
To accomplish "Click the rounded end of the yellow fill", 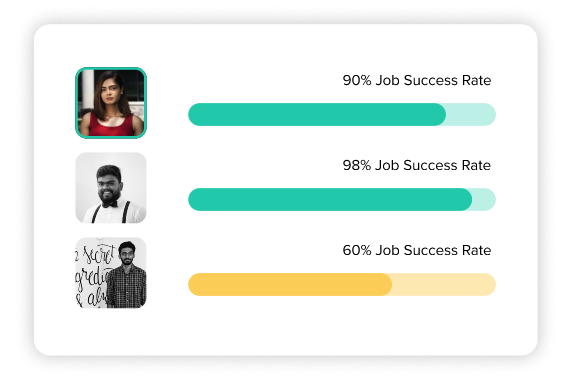I will click(385, 284).
